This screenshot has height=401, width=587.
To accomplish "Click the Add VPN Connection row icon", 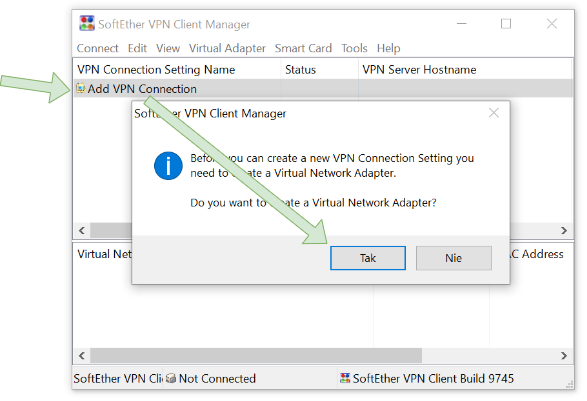I will point(81,88).
